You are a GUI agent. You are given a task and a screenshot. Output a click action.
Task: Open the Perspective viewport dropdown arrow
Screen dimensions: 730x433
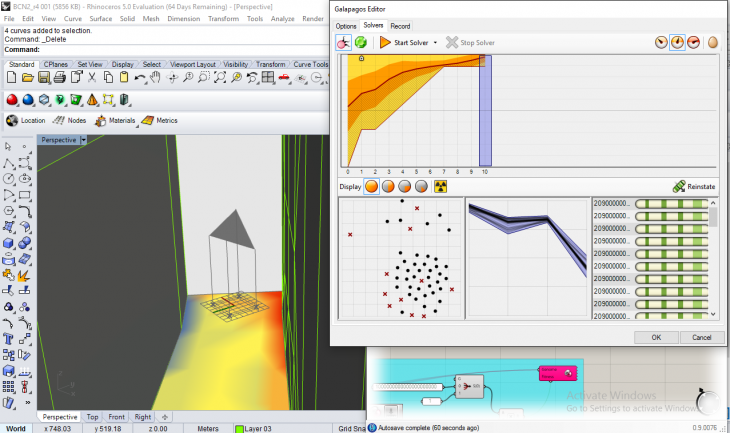click(x=85, y=140)
